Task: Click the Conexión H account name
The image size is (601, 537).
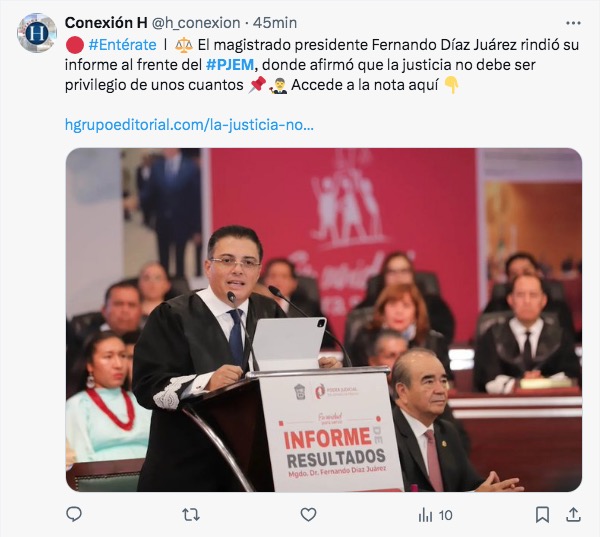Action: point(106,23)
